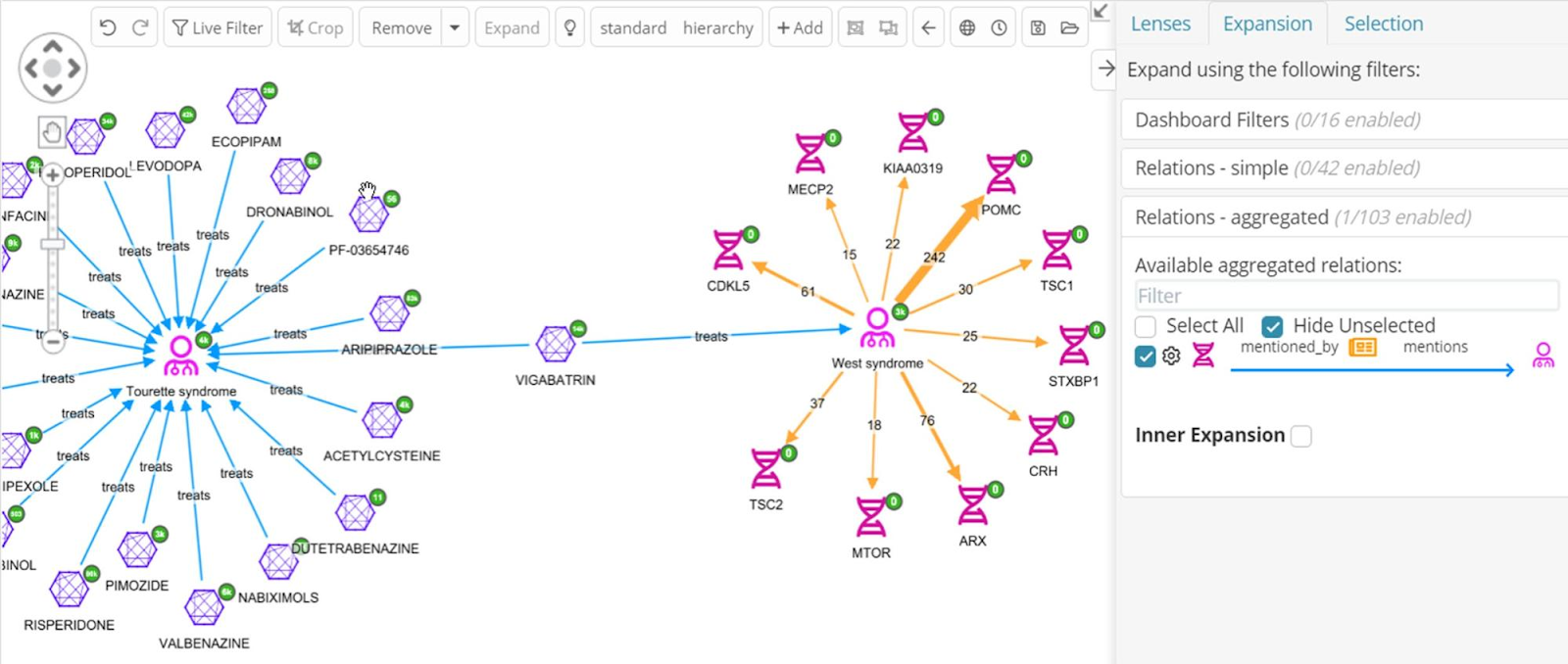Image resolution: width=1568 pixels, height=664 pixels.
Task: Click the undo arrow icon
Action: pyautogui.click(x=108, y=27)
